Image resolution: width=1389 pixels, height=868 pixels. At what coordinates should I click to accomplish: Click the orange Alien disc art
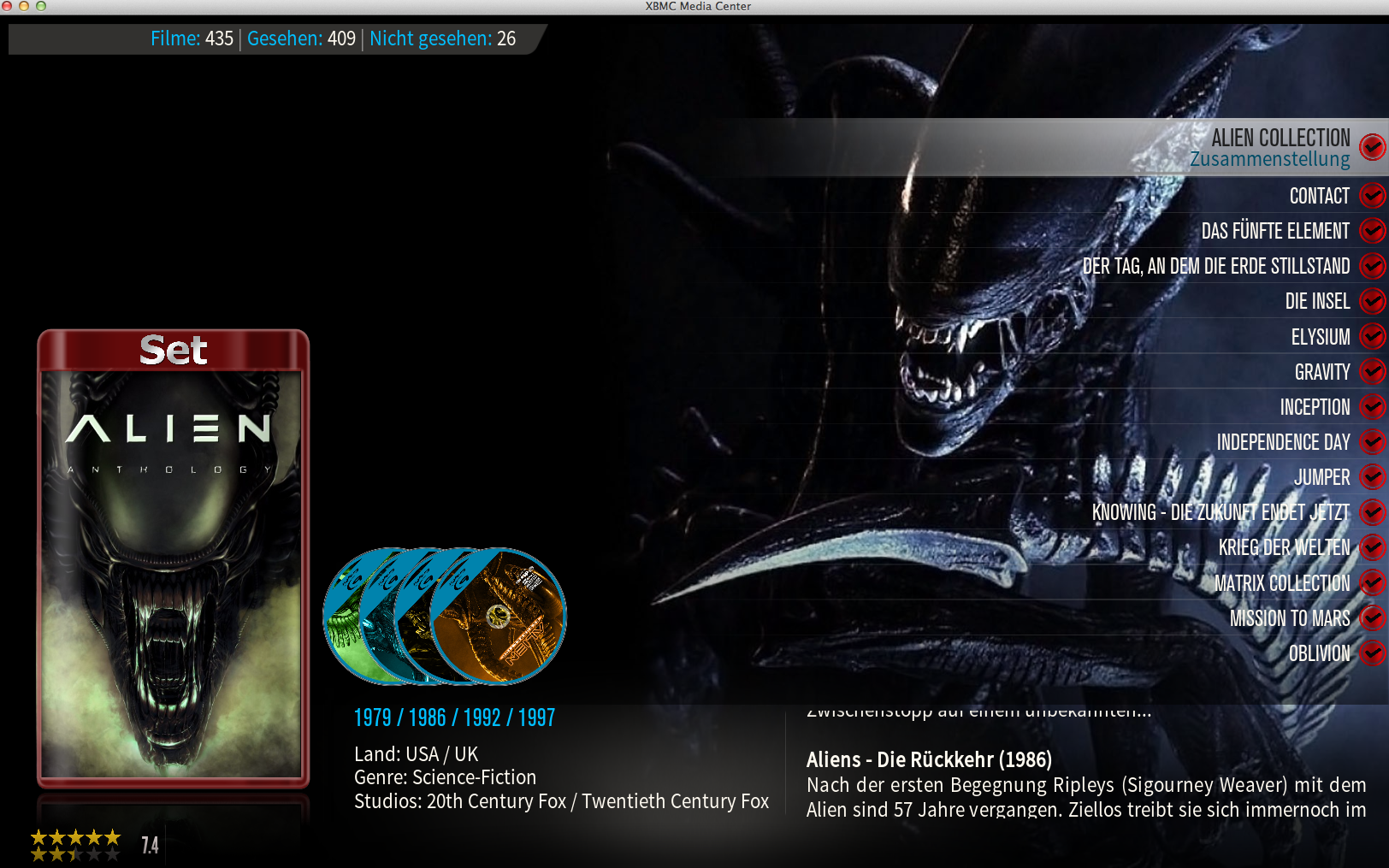[499, 617]
